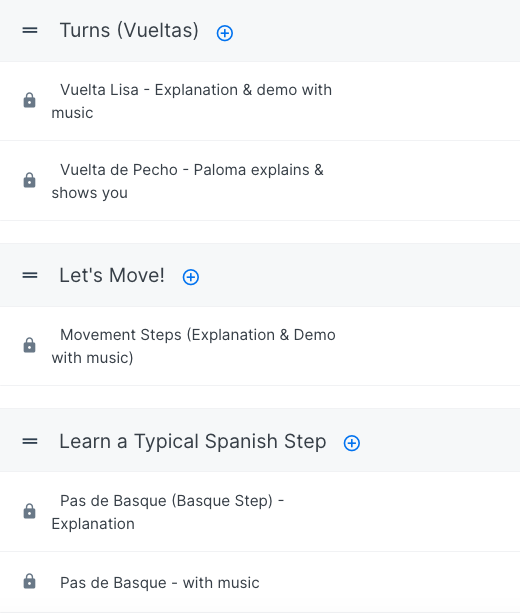520x613 pixels.
Task: Open Pas de Basque (Basque Step) - Explanation
Action: [168, 512]
